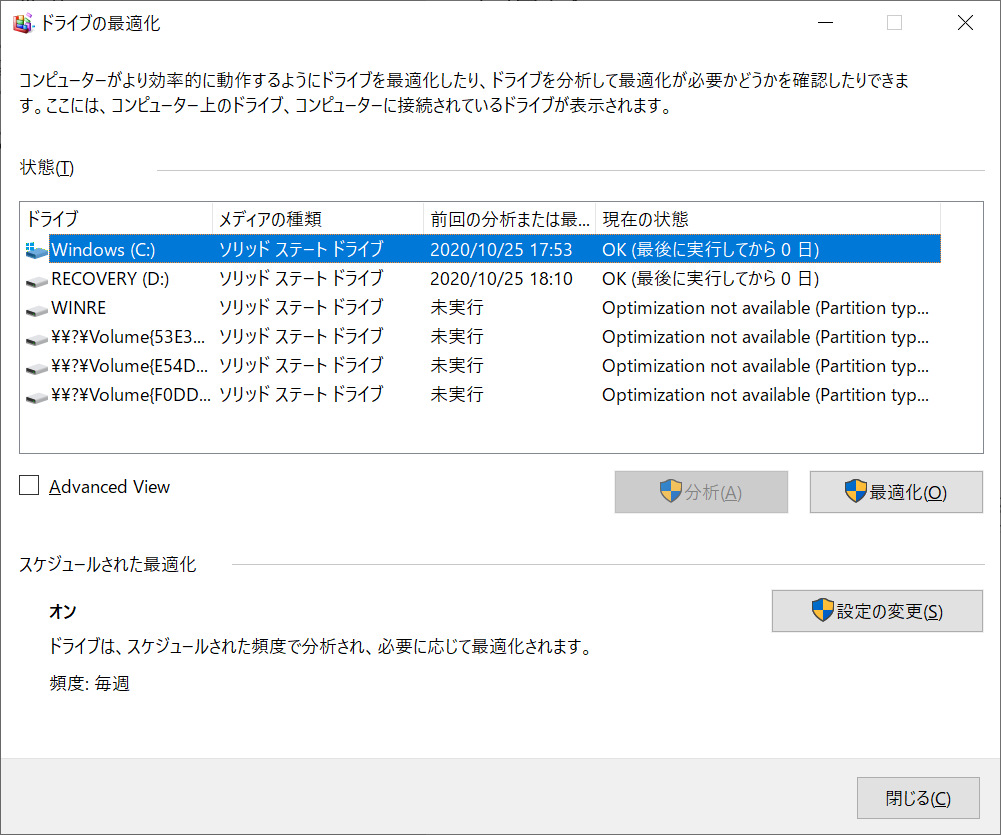Open 設定の変更(S) settings button text
This screenshot has height=835, width=1001.
pos(889,611)
